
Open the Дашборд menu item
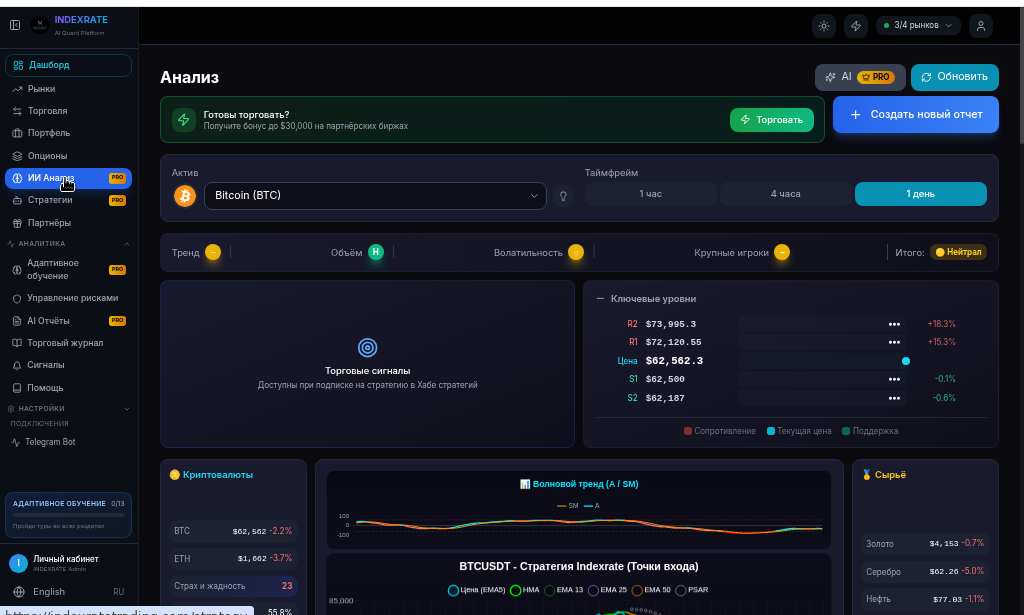(x=69, y=65)
